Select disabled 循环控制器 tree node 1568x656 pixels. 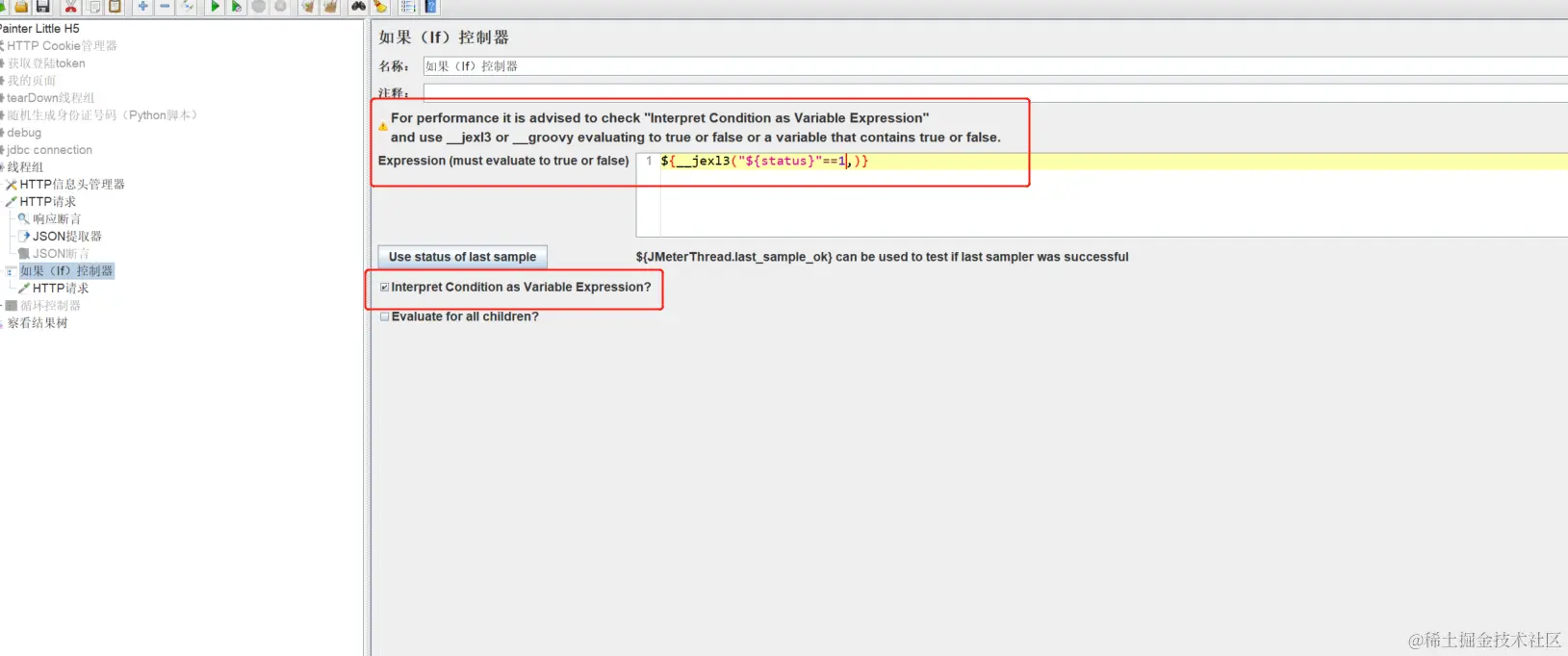(50, 306)
